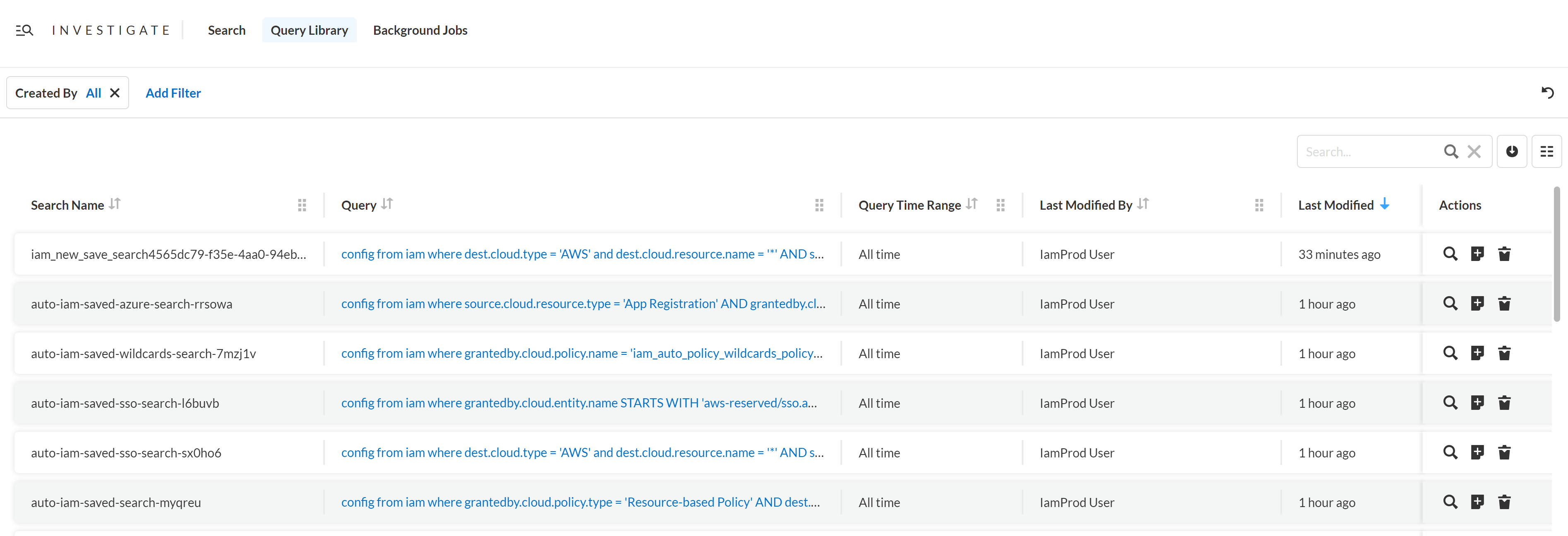Select the Query Library tab
The width and height of the screenshot is (1568, 536).
click(x=309, y=30)
